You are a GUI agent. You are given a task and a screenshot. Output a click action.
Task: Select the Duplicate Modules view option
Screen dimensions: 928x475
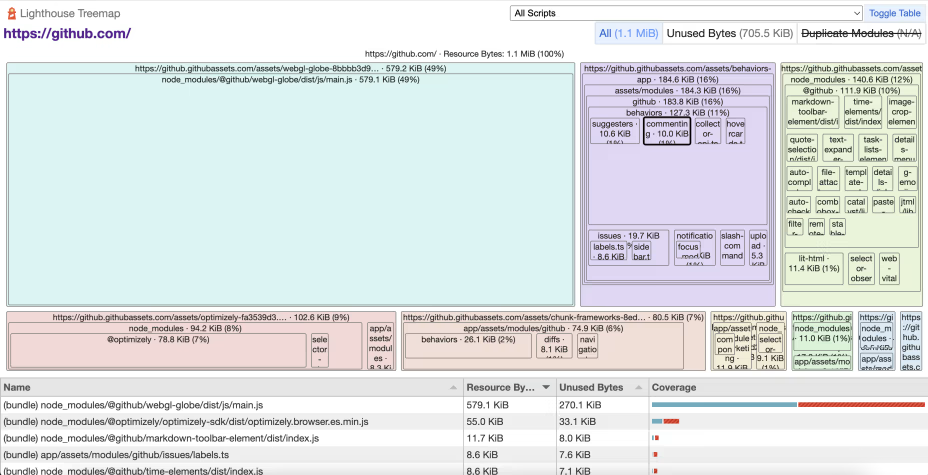tap(860, 34)
